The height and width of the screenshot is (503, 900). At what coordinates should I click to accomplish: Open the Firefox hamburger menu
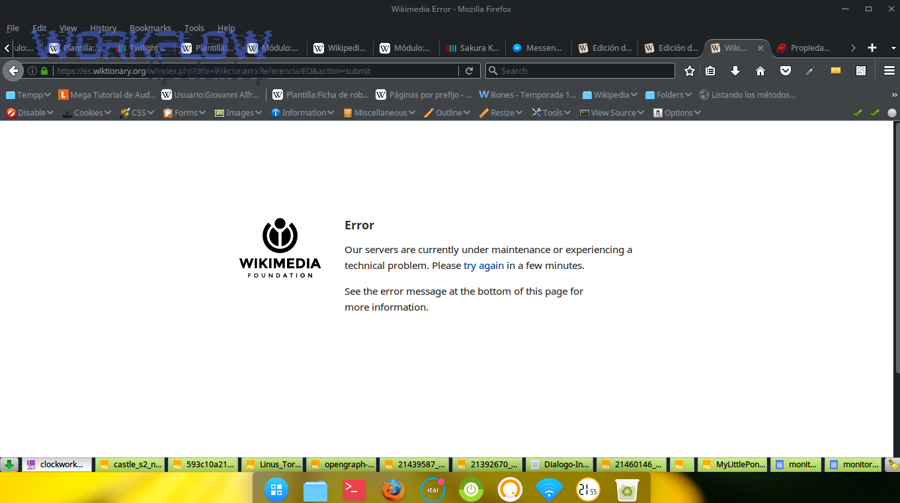[x=889, y=71]
